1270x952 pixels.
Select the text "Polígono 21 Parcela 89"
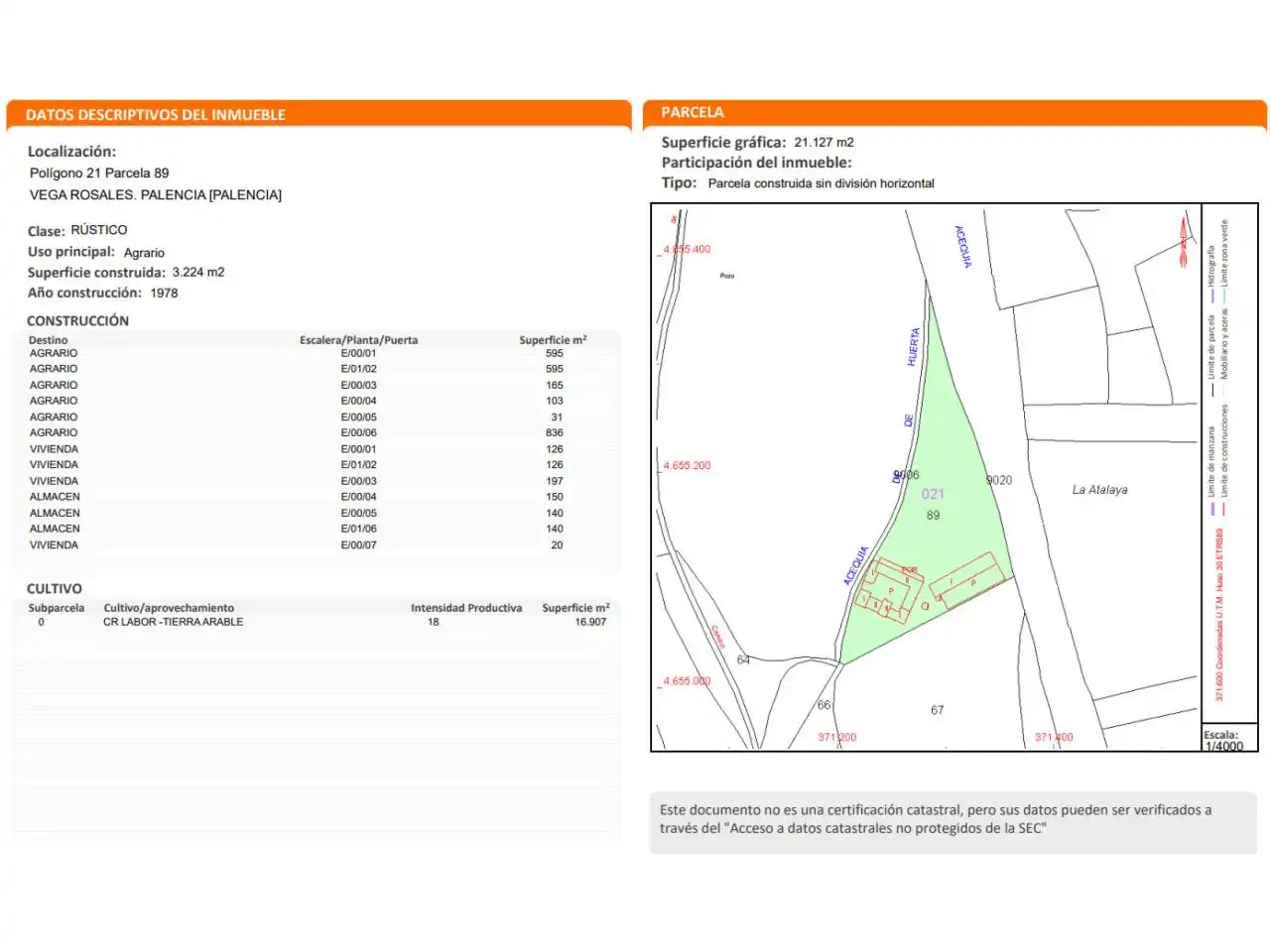click(x=99, y=173)
